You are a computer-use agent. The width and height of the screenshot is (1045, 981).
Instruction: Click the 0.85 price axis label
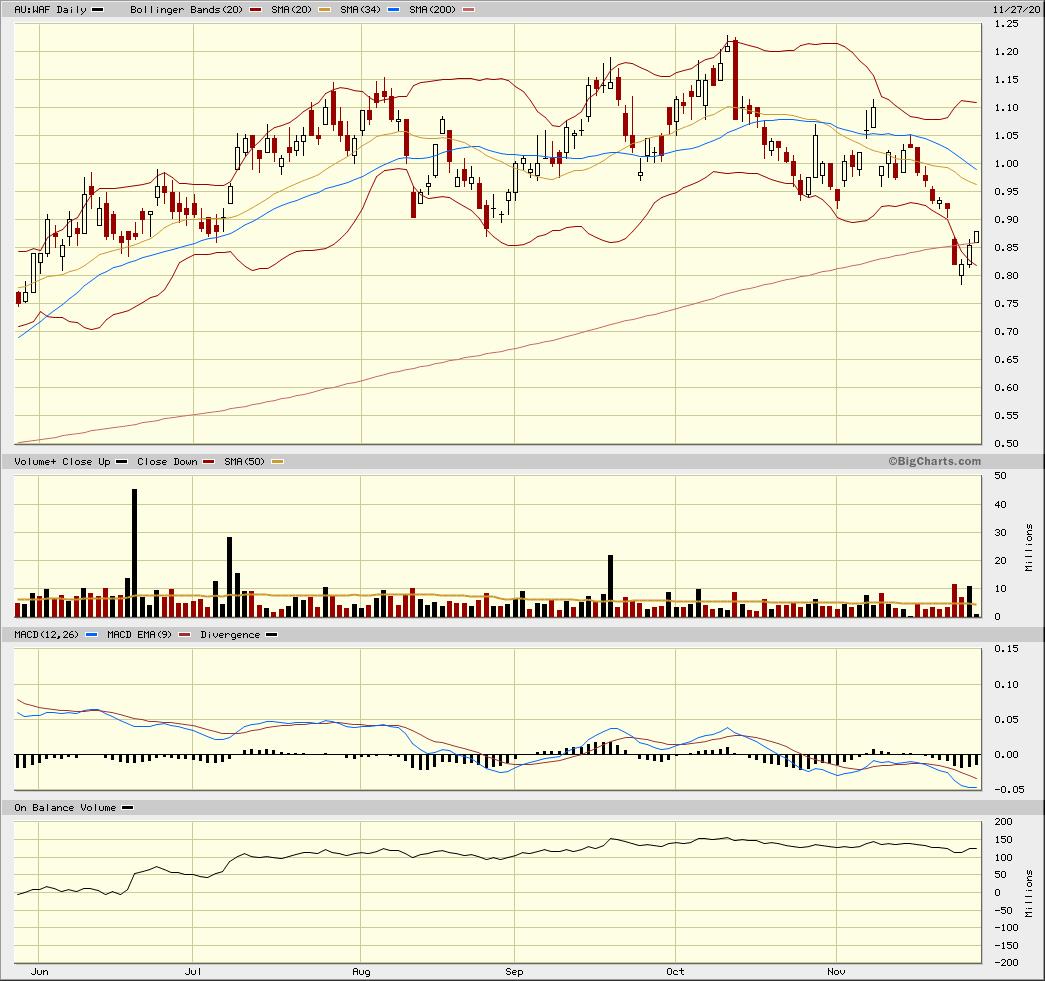tap(1006, 248)
